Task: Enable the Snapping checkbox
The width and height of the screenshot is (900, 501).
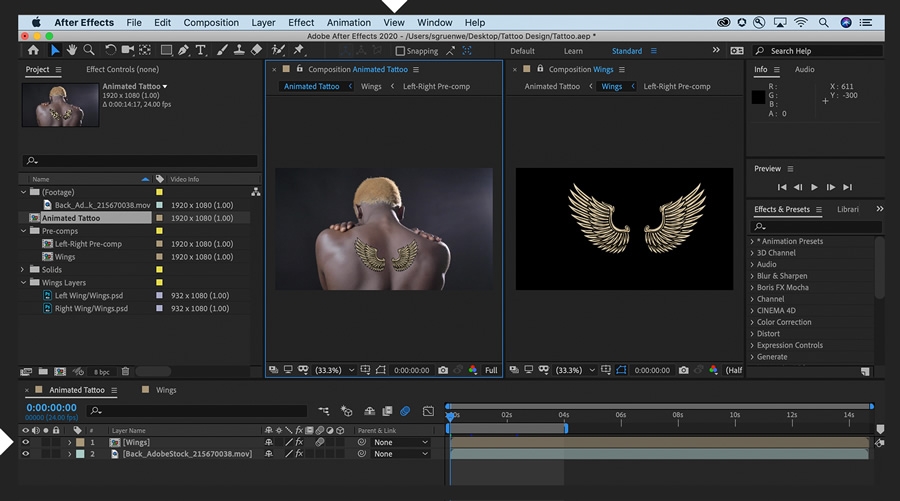Action: (401, 51)
